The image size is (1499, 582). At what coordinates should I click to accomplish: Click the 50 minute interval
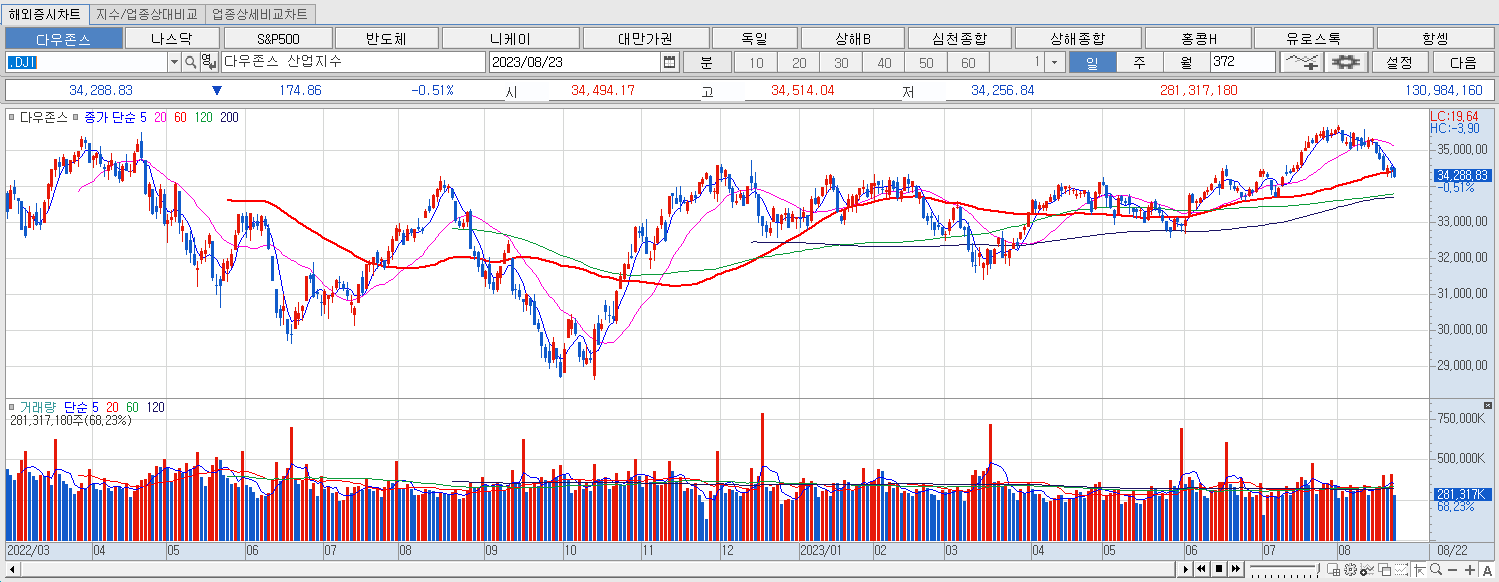(926, 62)
